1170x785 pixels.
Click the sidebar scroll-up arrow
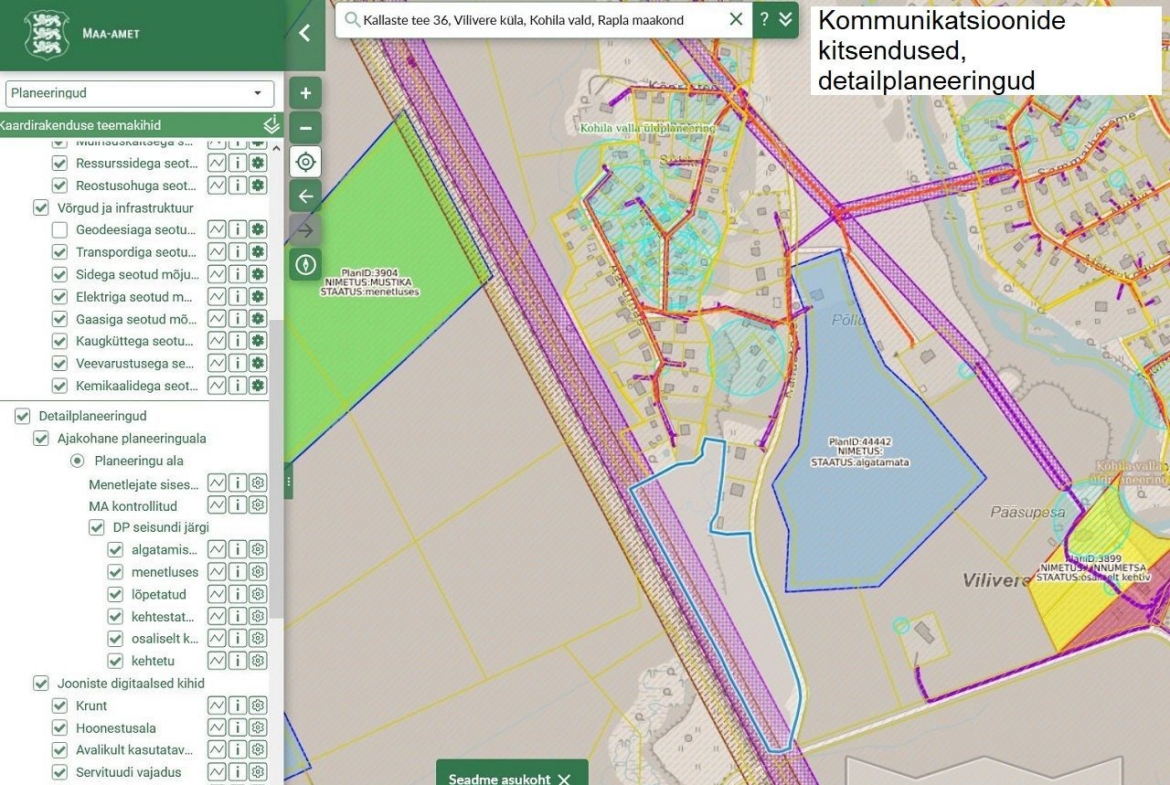point(276,148)
